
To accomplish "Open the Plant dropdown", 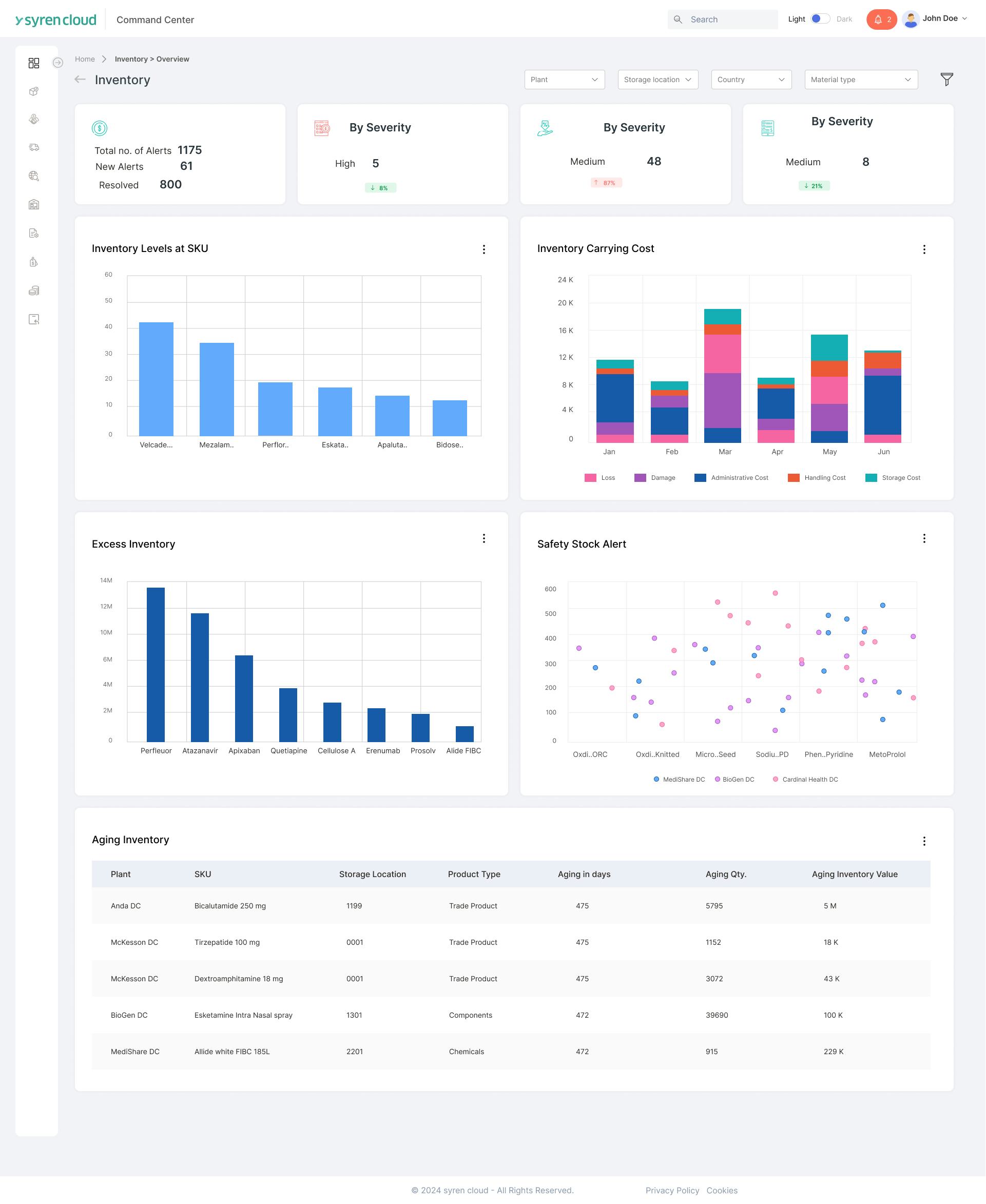I will [564, 80].
